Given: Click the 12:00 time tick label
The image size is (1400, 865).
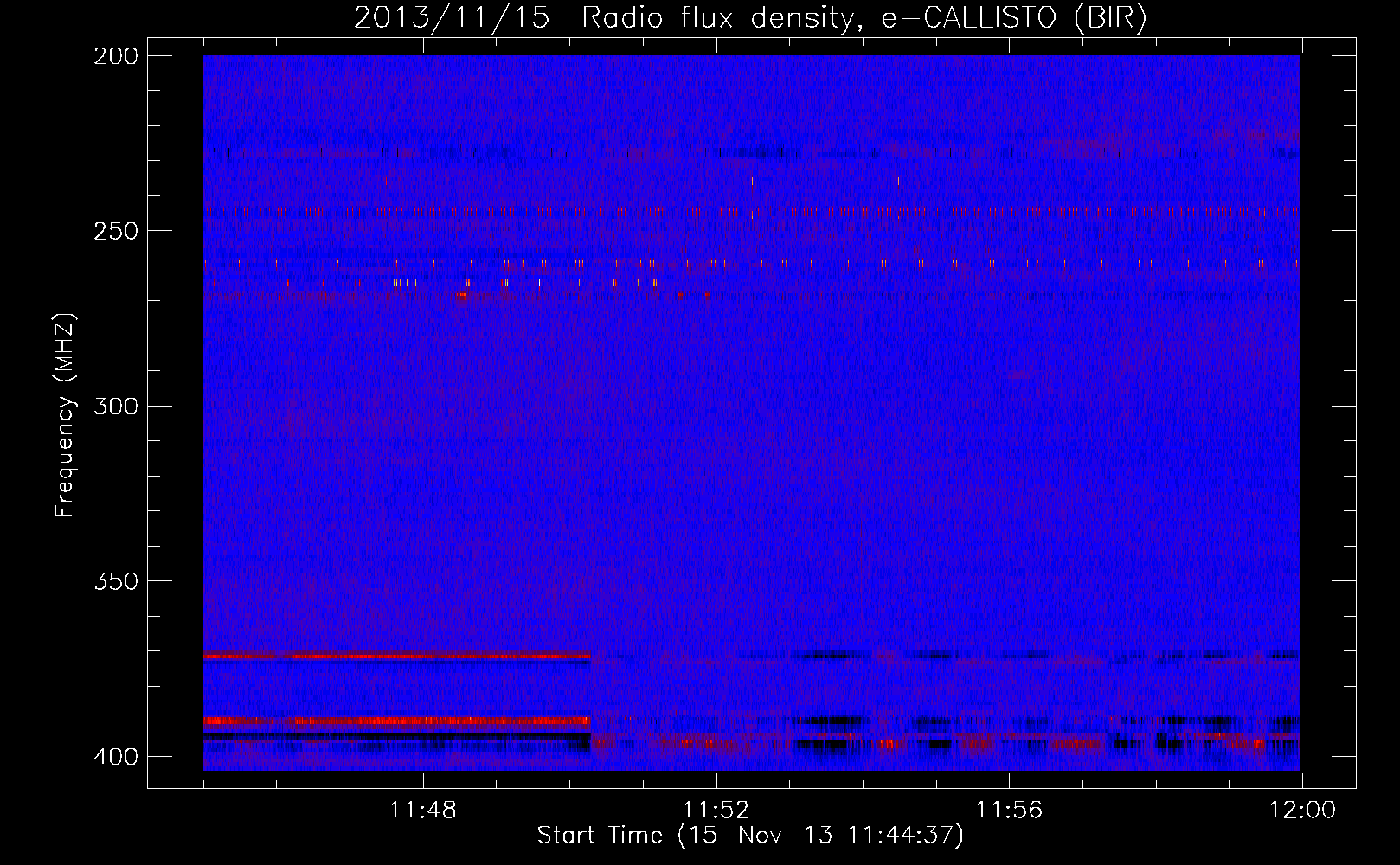Looking at the screenshot, I should [x=1301, y=811].
